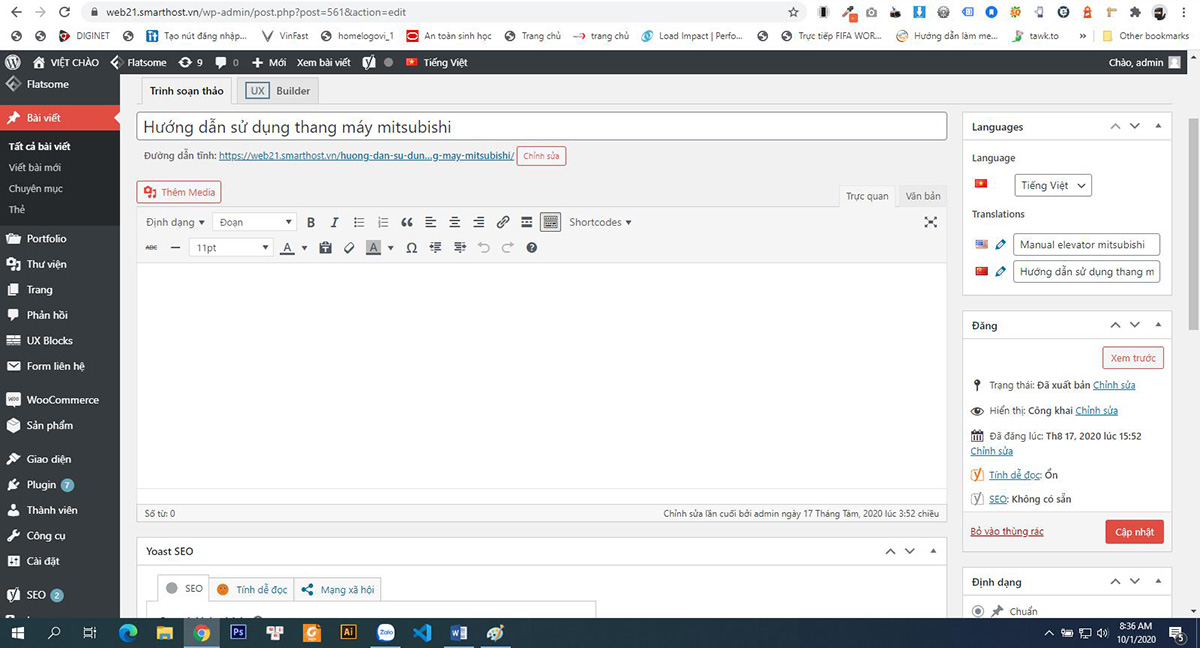The width and height of the screenshot is (1200, 648).
Task: Insert a special character (Omega)
Action: 411,247
